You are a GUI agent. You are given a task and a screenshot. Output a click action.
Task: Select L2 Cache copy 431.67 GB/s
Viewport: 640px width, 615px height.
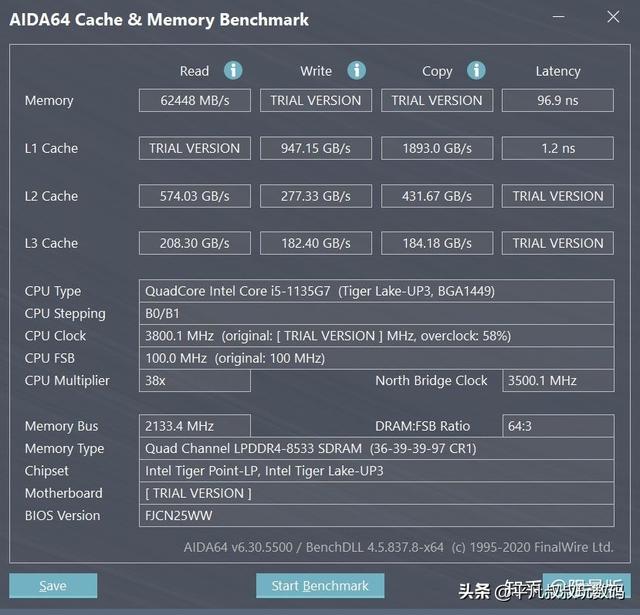pos(437,196)
